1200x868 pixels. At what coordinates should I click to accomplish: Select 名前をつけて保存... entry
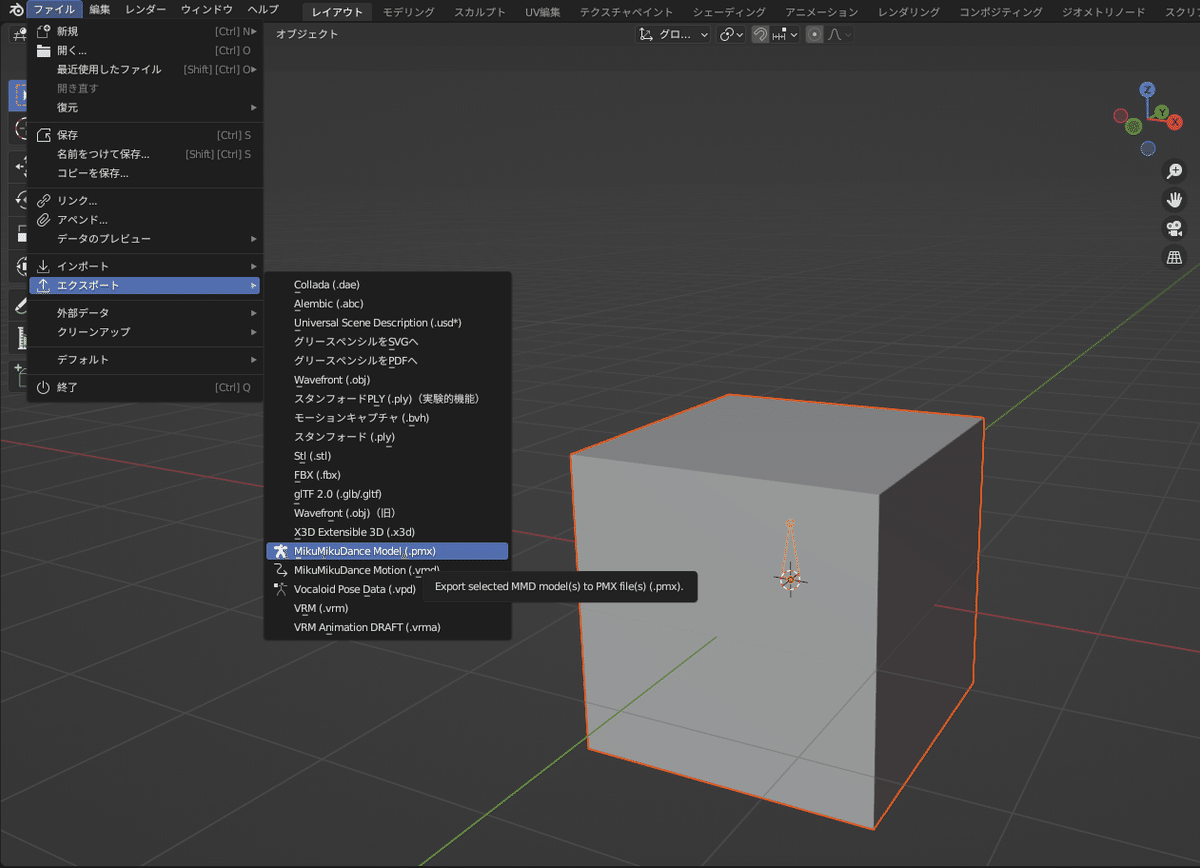pyautogui.click(x=145, y=154)
